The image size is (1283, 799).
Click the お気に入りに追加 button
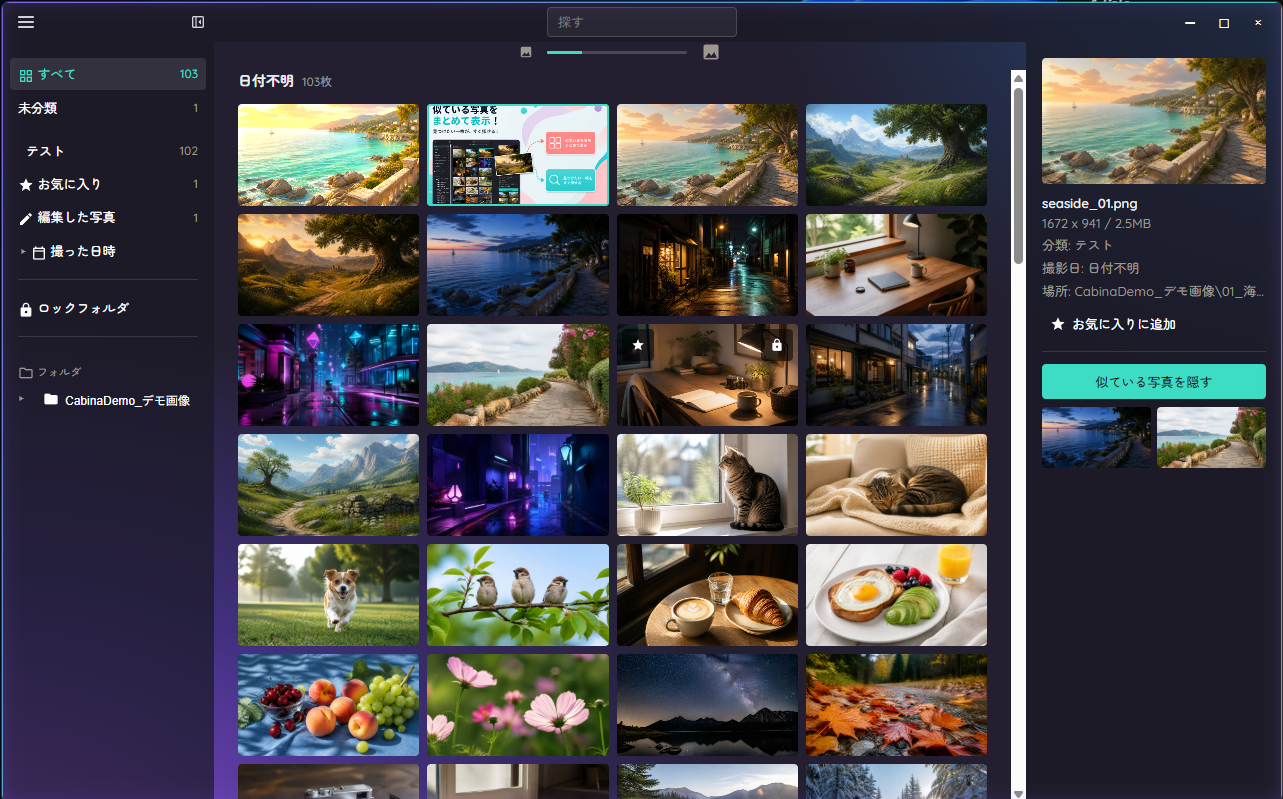[x=1113, y=325]
